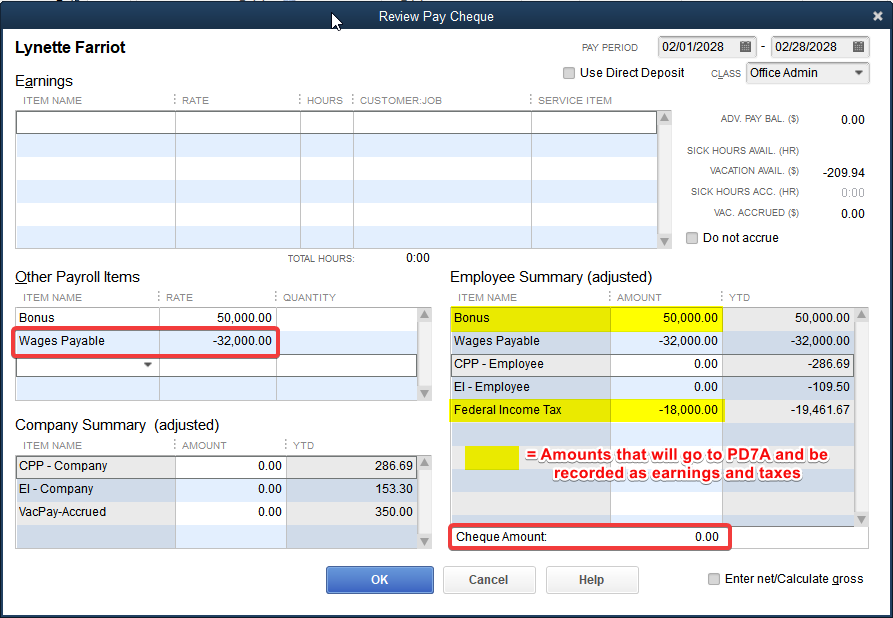
Task: Edit EI - Employee amount 0.00
Action: point(666,387)
